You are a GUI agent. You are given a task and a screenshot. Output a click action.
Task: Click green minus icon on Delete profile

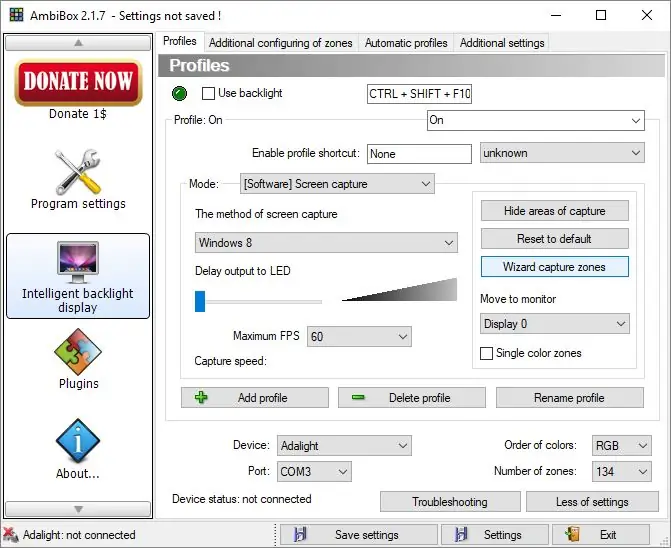coord(358,397)
